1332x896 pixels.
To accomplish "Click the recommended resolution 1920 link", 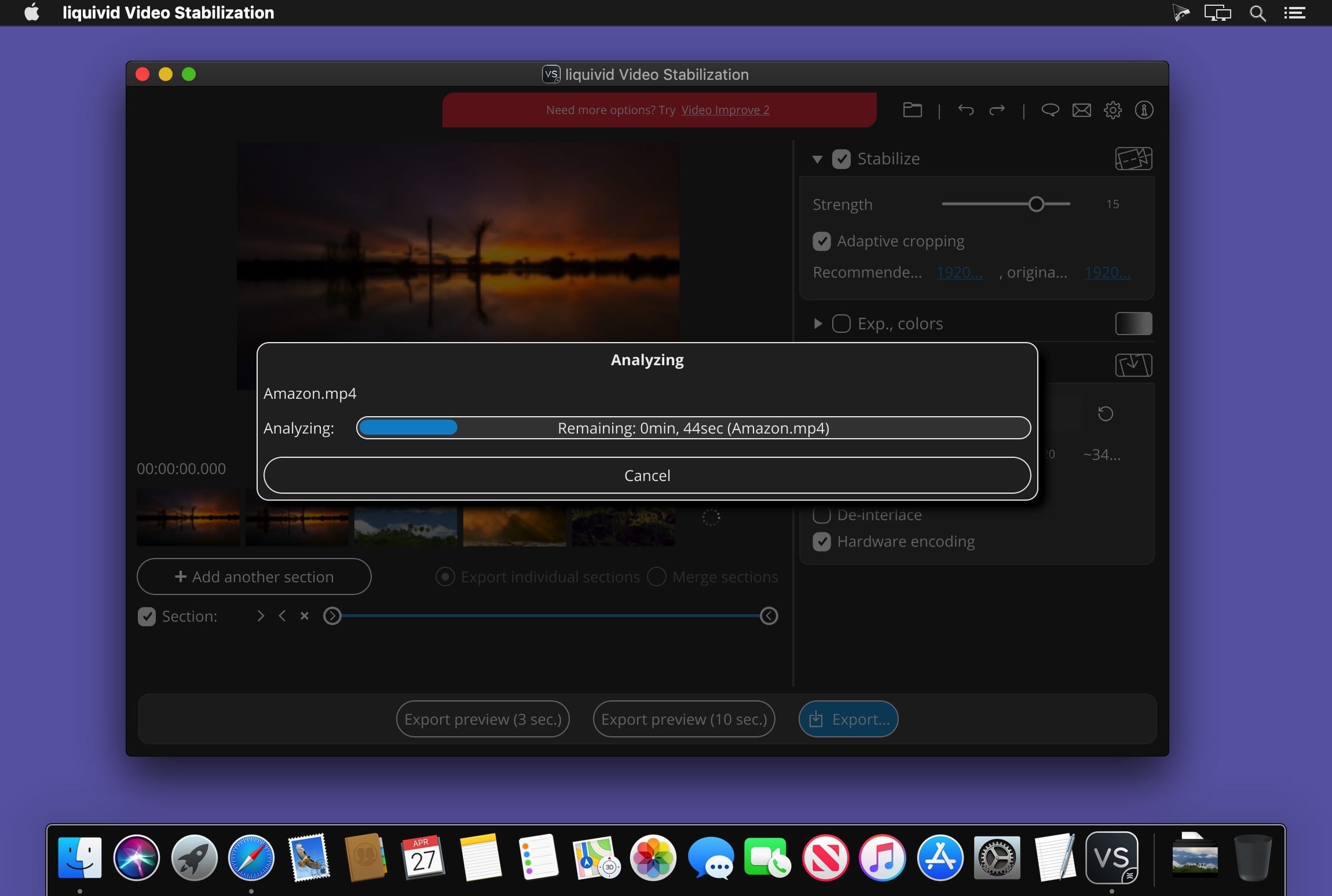I will (x=959, y=272).
